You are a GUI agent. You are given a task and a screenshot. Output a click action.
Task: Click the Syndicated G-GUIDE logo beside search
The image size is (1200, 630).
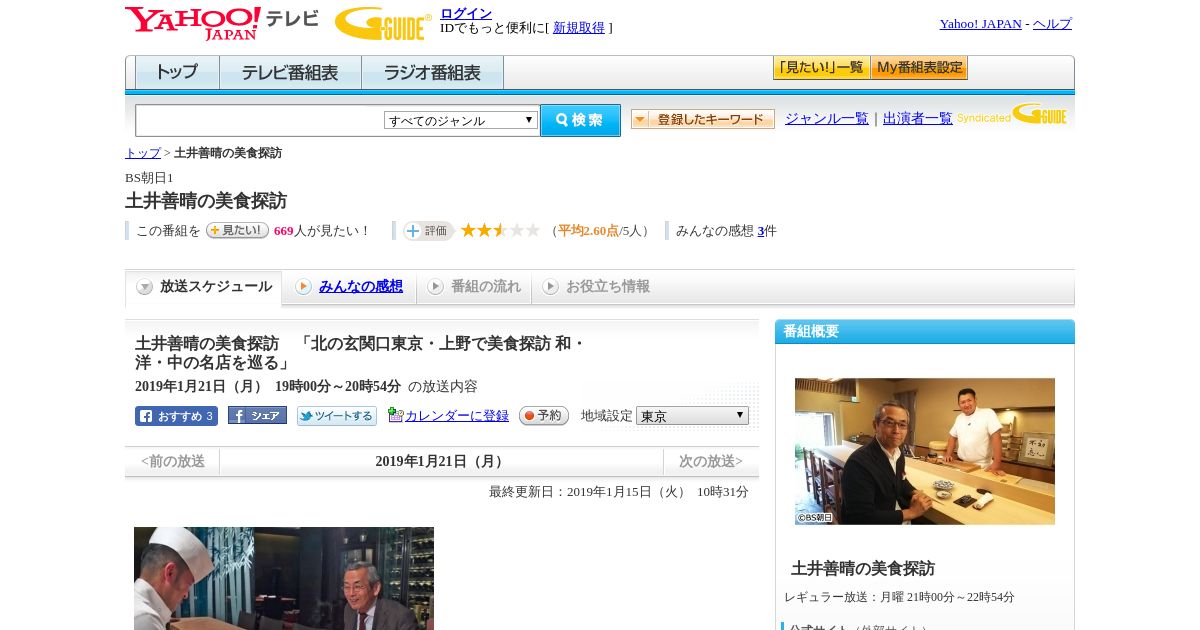coord(1012,114)
